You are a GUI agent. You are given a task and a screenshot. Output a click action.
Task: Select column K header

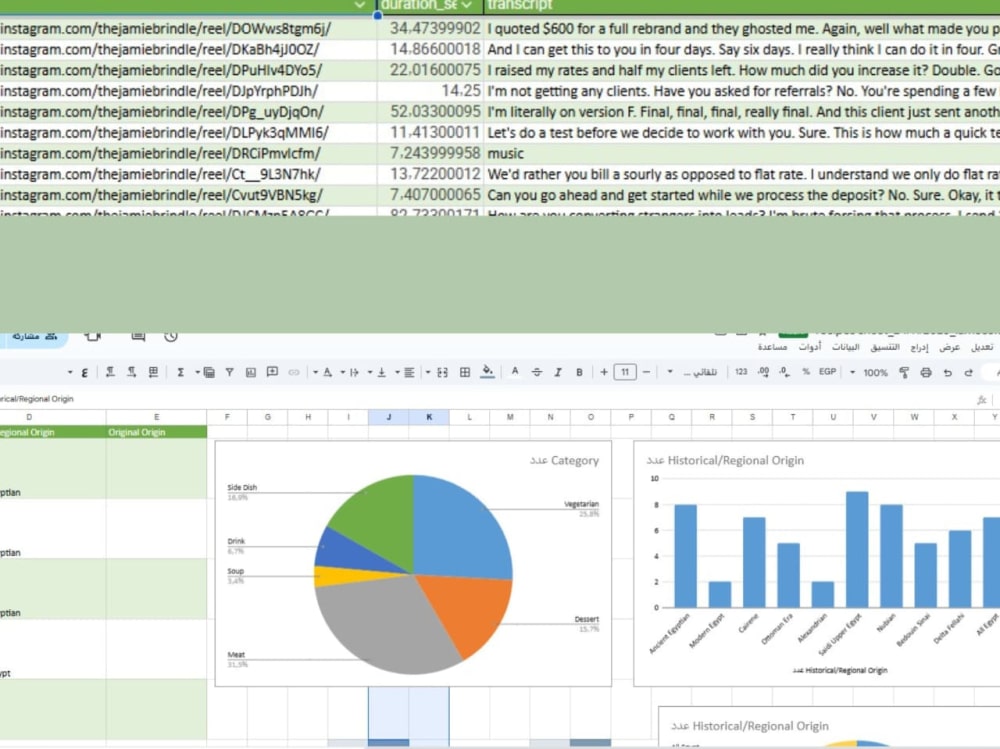[429, 417]
